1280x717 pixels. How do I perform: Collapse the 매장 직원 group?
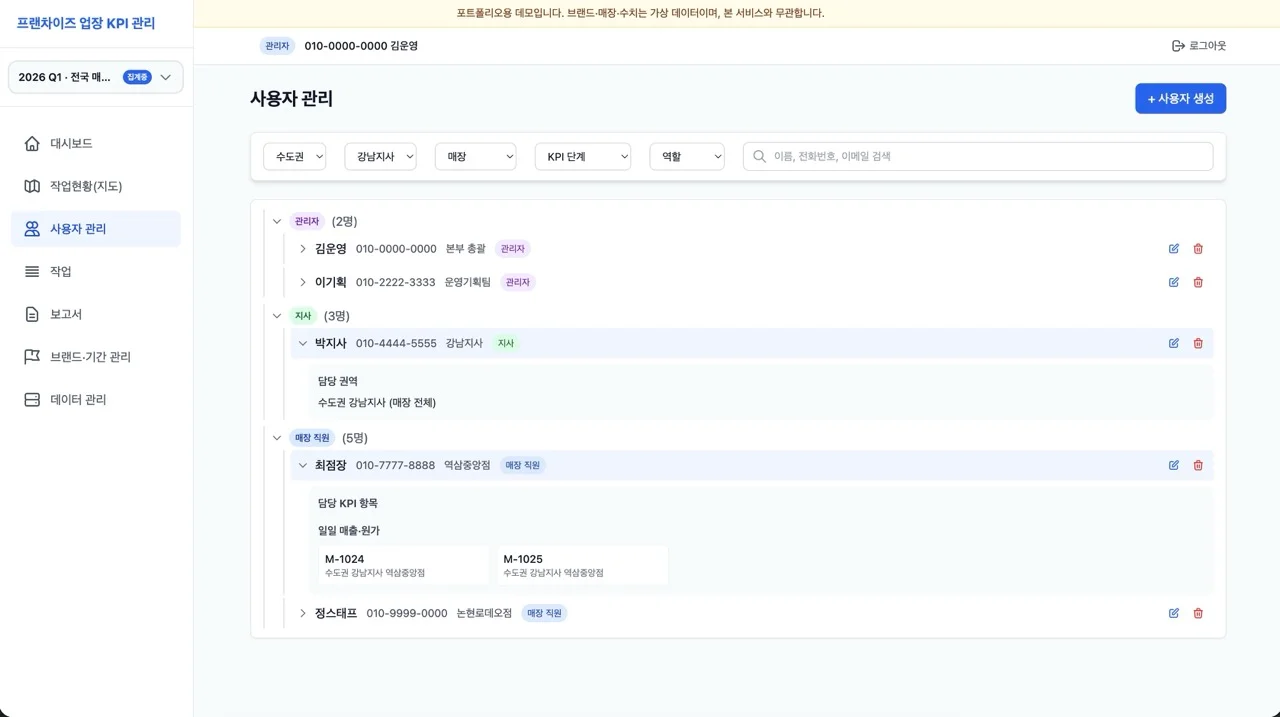(277, 438)
